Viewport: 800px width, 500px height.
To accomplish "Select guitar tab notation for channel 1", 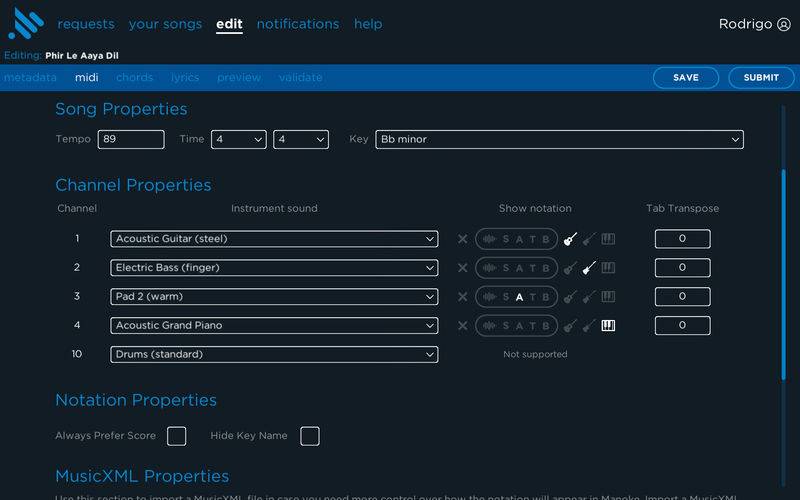I will (570, 239).
